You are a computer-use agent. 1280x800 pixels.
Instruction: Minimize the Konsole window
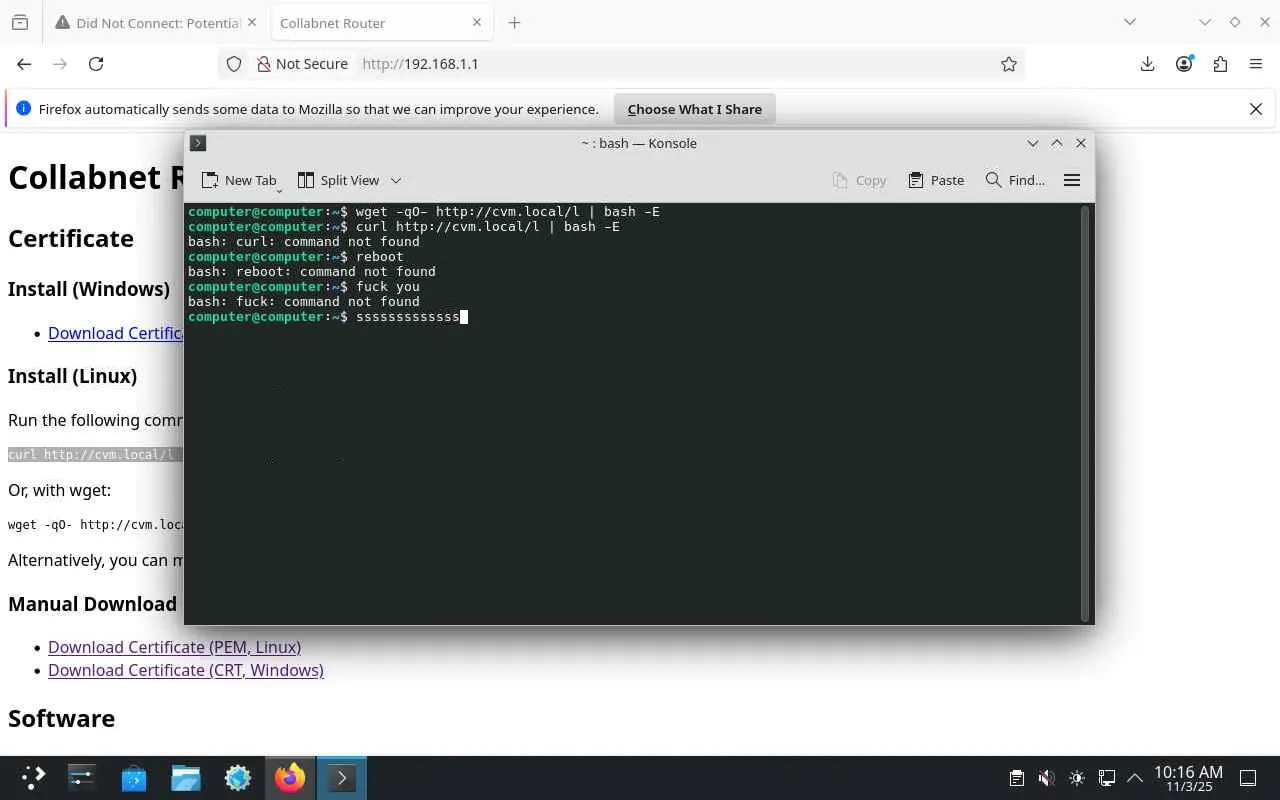1033,143
